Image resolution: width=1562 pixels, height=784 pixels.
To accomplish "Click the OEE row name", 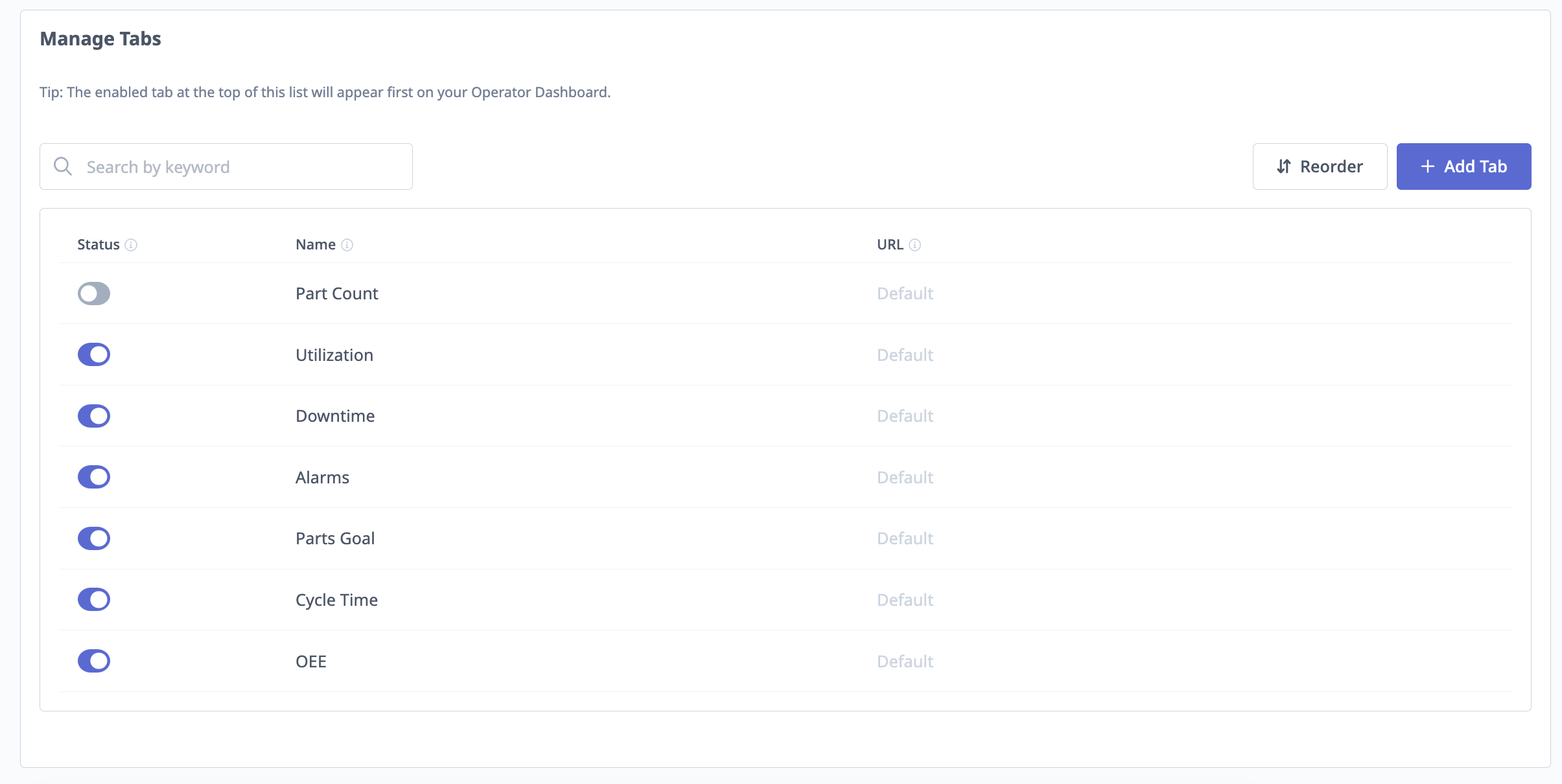I will pyautogui.click(x=311, y=662).
